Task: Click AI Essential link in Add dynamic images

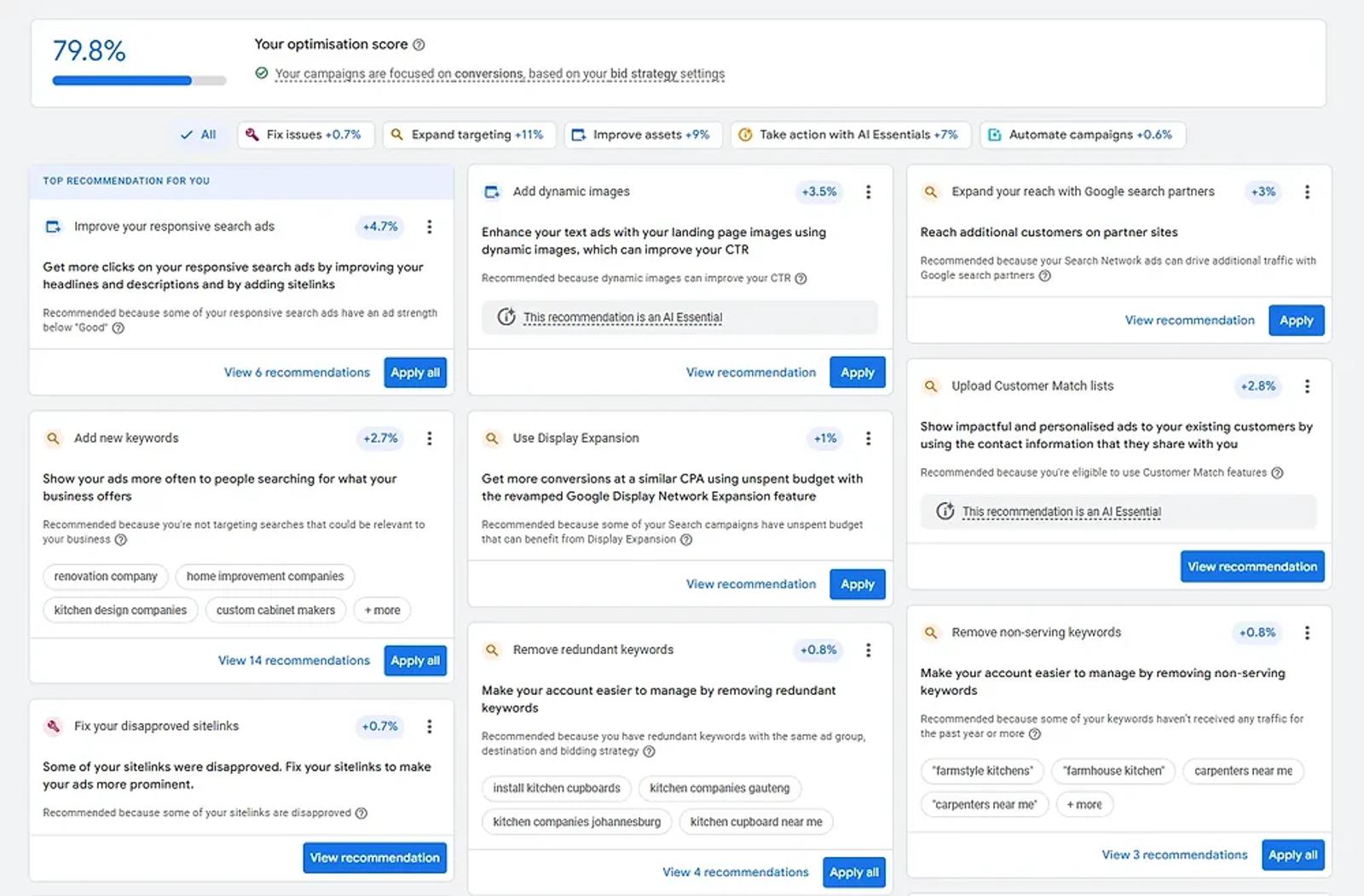Action: point(622,317)
